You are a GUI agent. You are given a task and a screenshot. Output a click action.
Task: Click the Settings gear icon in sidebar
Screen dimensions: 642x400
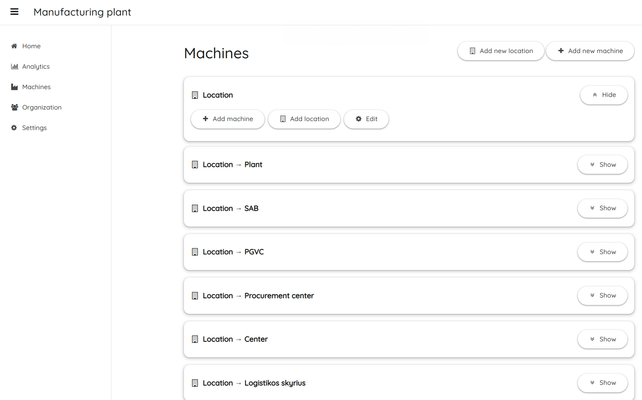coord(14,128)
